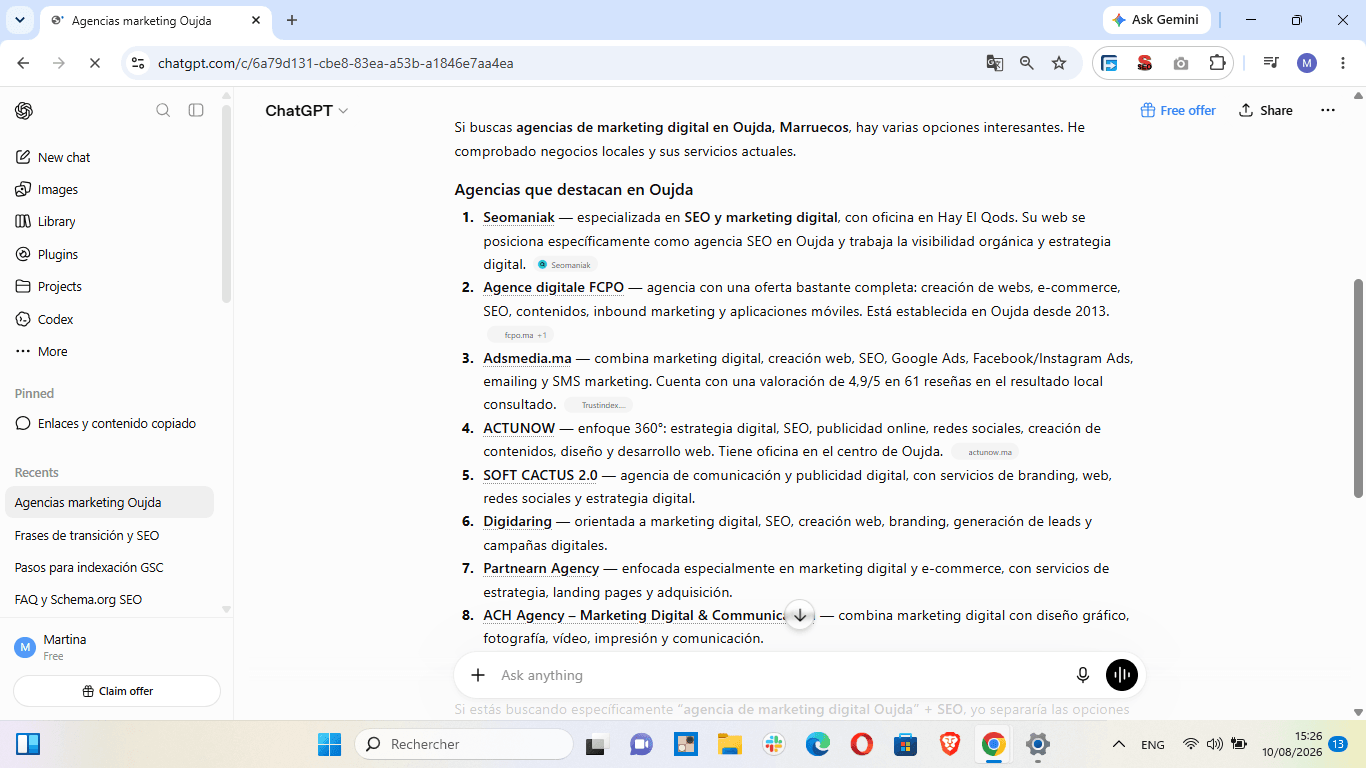Click the microphone dictation icon
The image size is (1366, 768).
1082,675
